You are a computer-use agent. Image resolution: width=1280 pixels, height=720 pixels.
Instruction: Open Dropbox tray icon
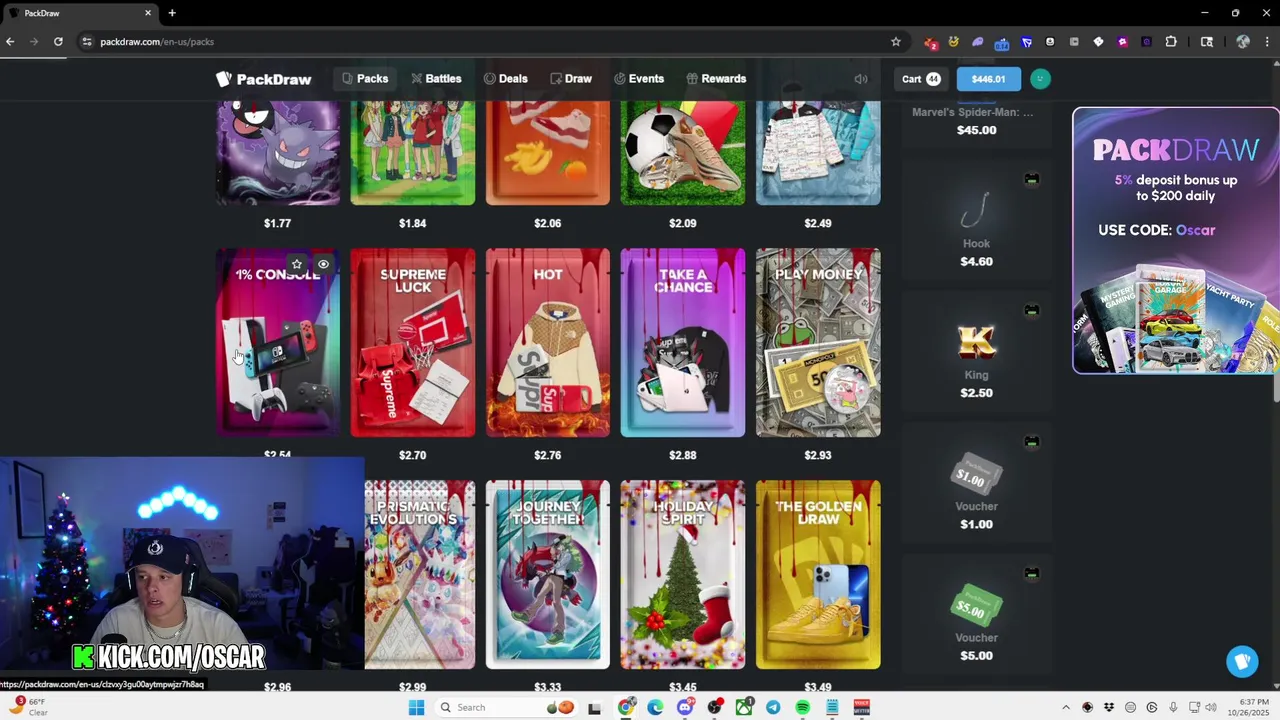coord(1108,708)
